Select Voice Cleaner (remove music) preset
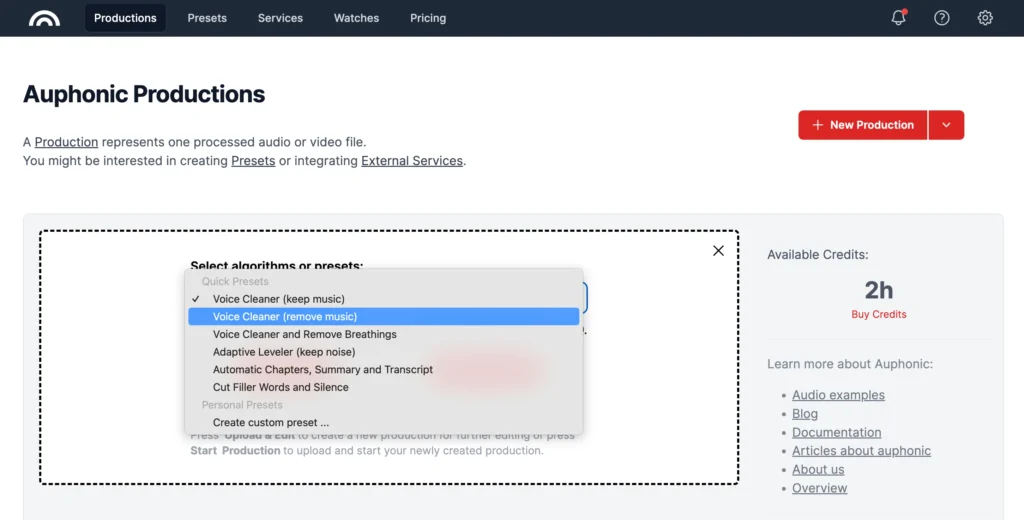This screenshot has width=1024, height=520. 284,317
